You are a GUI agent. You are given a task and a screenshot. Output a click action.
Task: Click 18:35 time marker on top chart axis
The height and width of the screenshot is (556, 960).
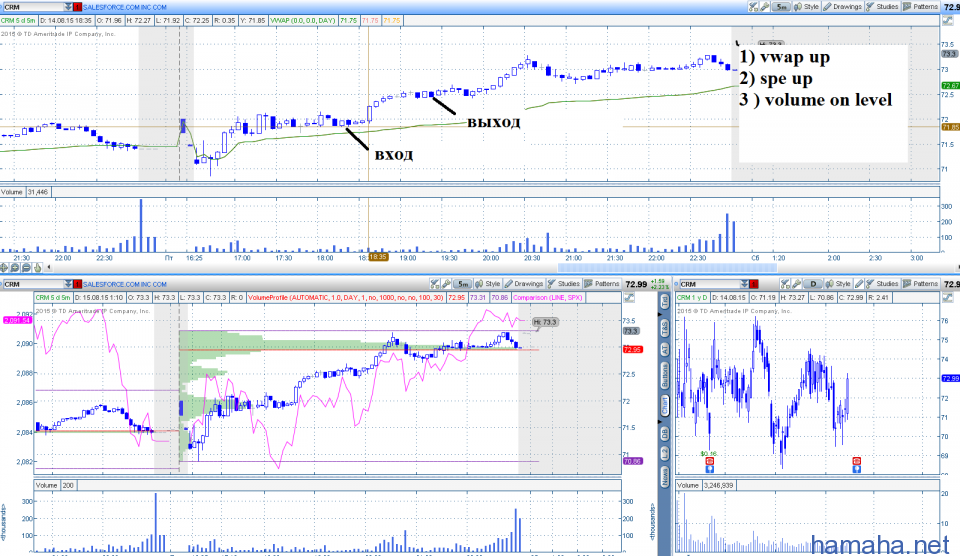point(378,257)
